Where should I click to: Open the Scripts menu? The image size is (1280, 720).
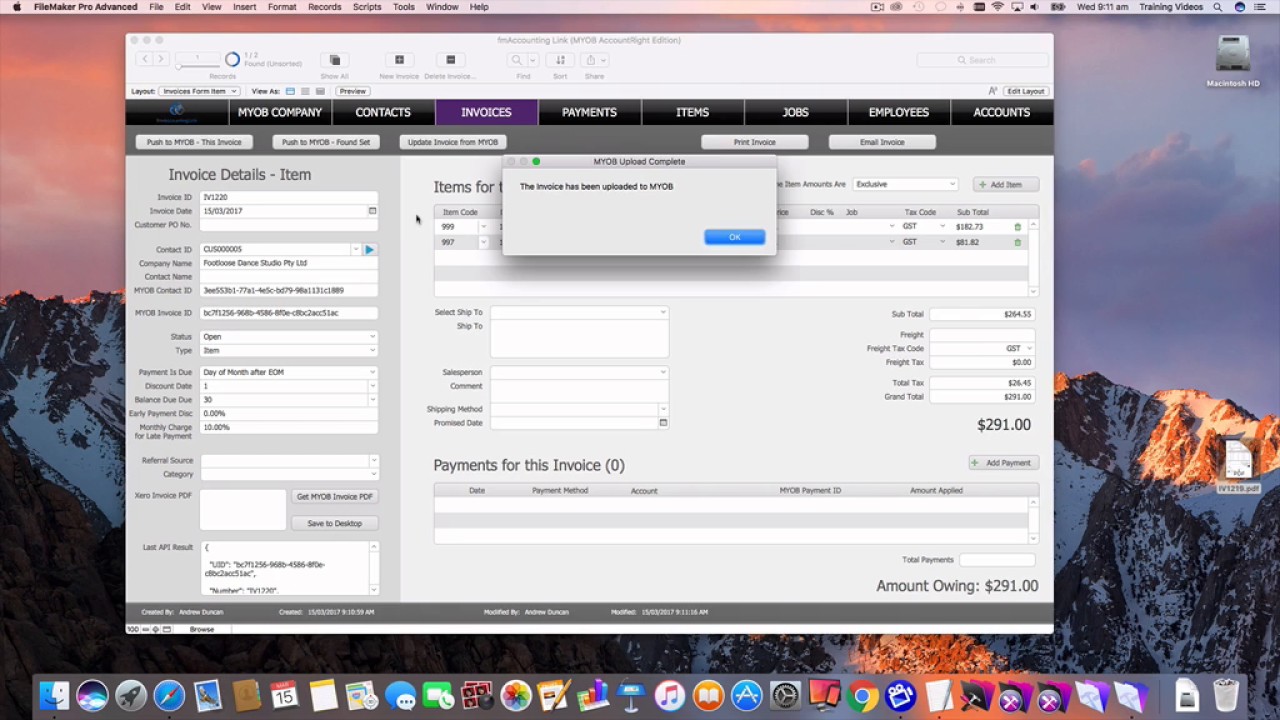(367, 7)
